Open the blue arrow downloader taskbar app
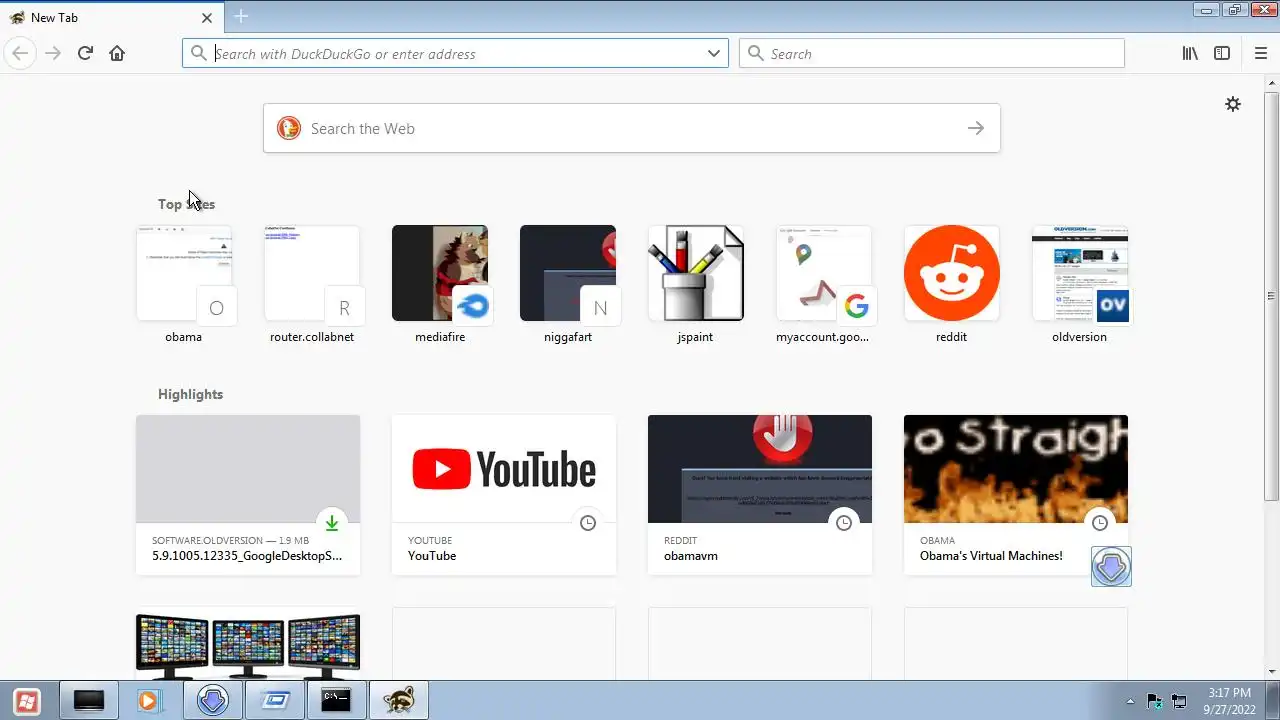Viewport: 1280px width, 720px height. (212, 701)
